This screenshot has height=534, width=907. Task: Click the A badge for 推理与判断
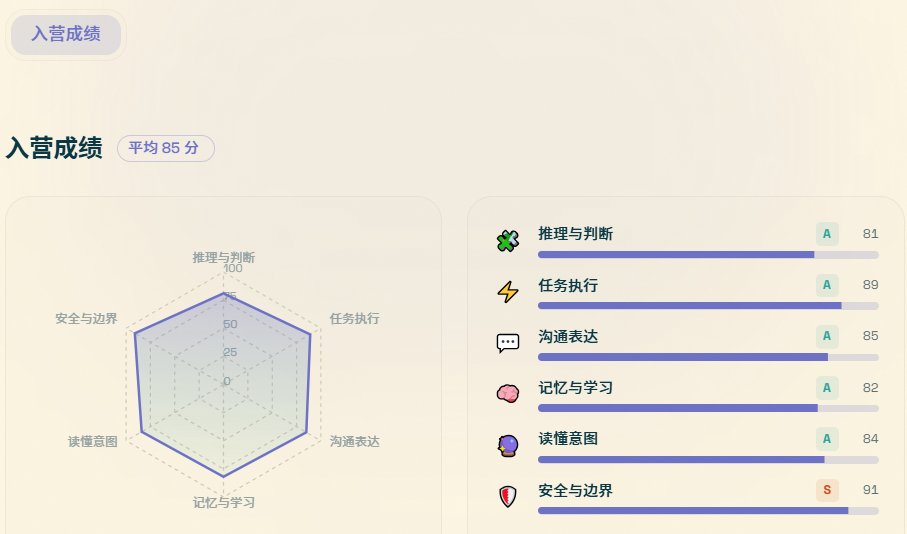tap(827, 234)
